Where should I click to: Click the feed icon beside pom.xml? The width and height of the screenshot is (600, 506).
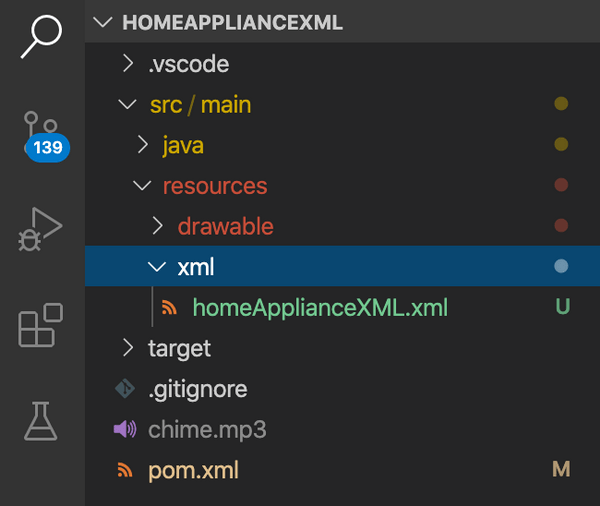(x=125, y=470)
